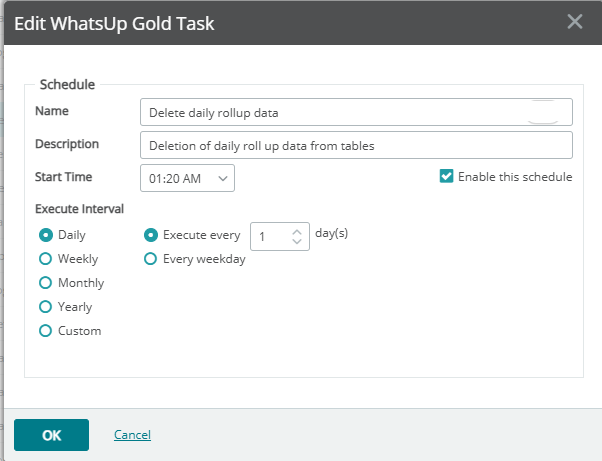
Task: Click the Start Time label
Action: click(63, 177)
